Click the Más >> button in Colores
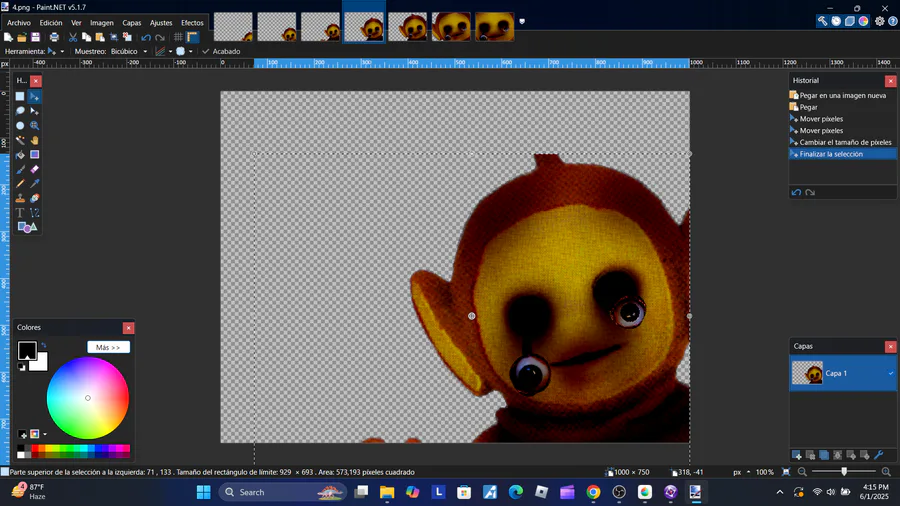This screenshot has height=506, width=900. coord(108,347)
